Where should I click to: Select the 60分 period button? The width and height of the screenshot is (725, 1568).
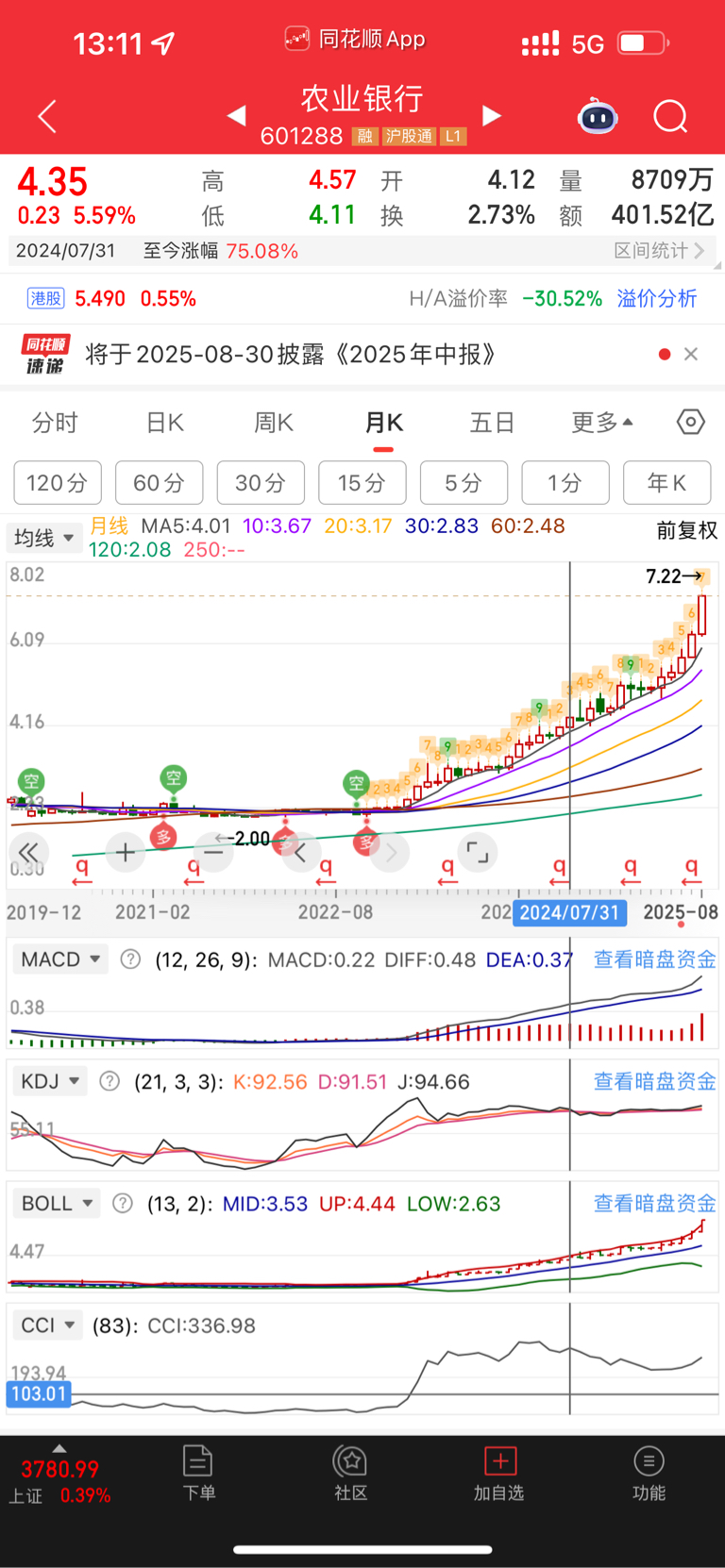[159, 483]
